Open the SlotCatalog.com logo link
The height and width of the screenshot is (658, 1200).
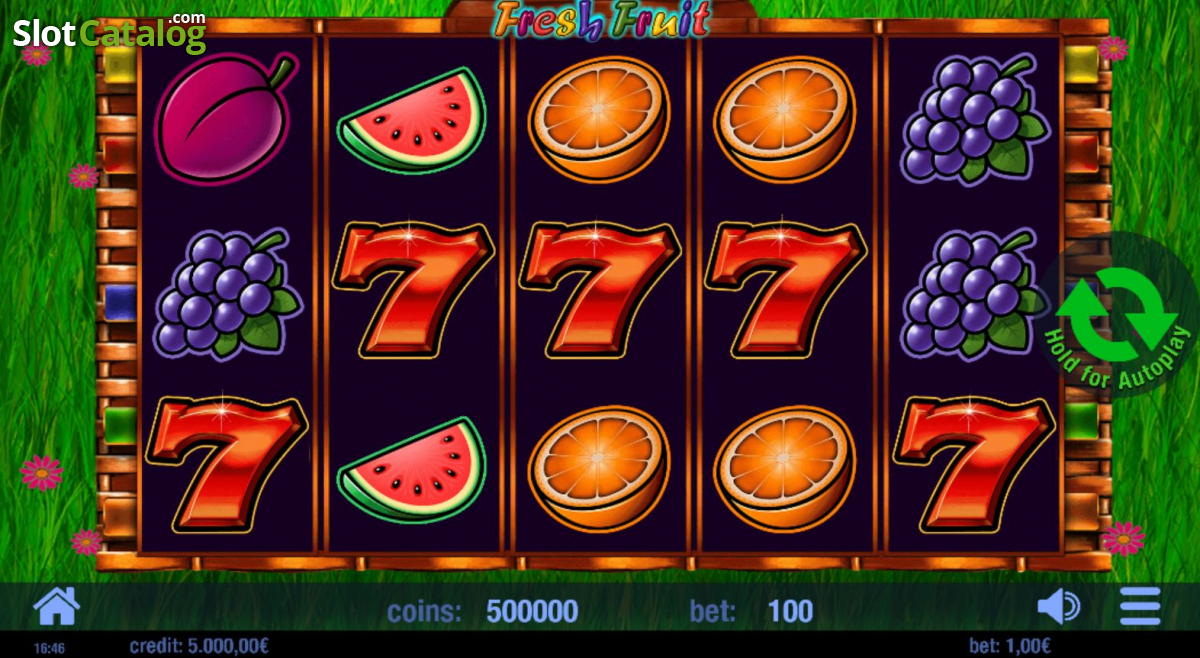[x=109, y=33]
